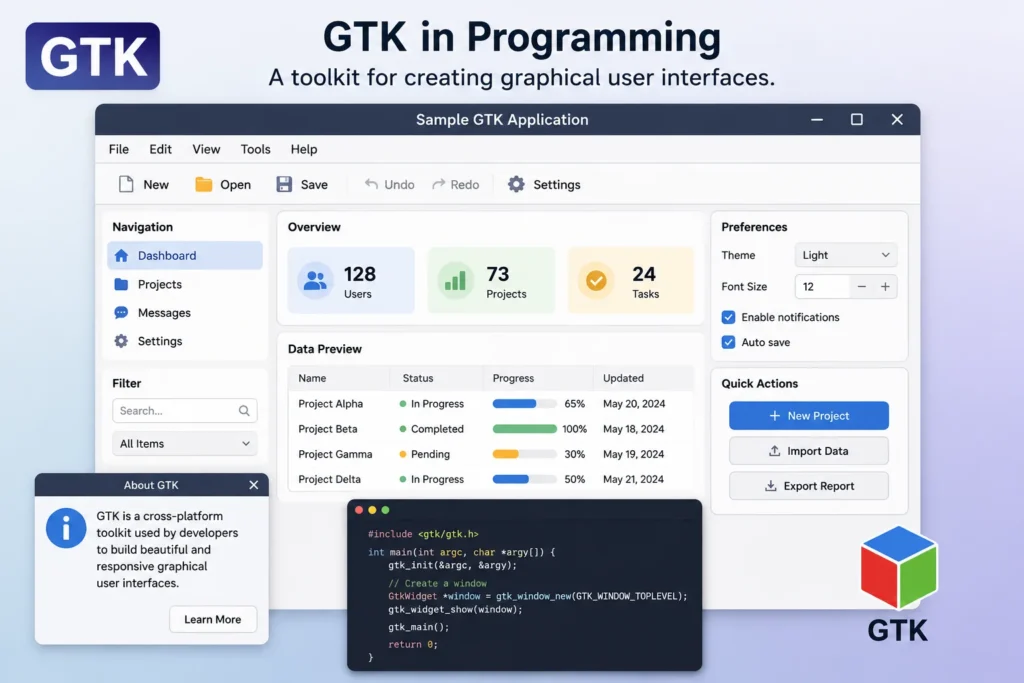The height and width of the screenshot is (683, 1024).
Task: Click the Search input field
Action: (x=185, y=411)
